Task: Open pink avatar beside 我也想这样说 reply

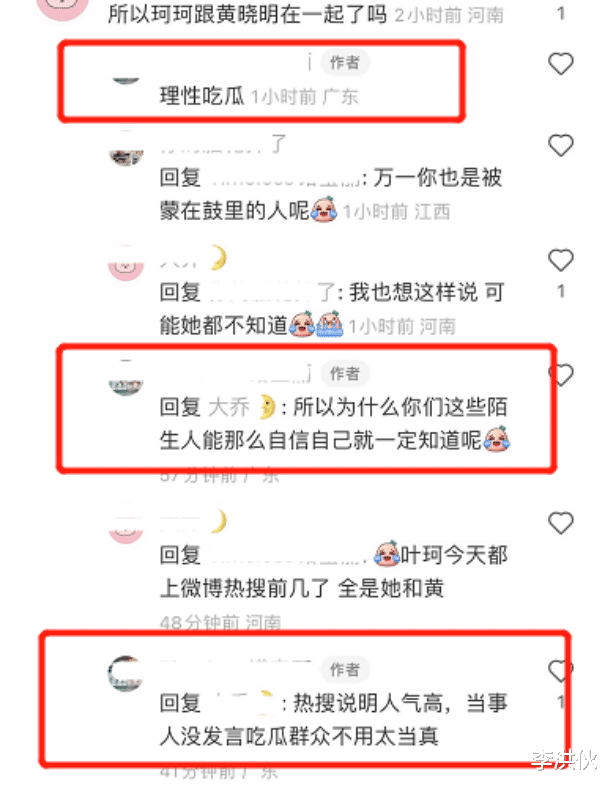Action: pyautogui.click(x=126, y=263)
